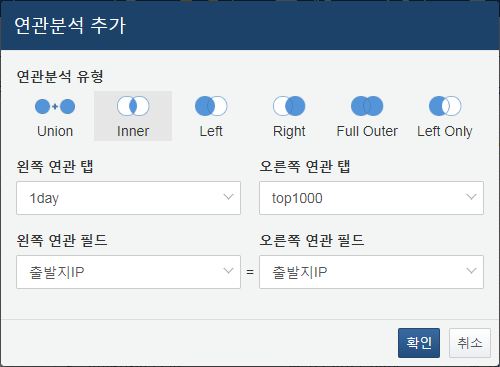Cancel with the 취소 button
Viewport: 500px width, 367px height.
470,343
